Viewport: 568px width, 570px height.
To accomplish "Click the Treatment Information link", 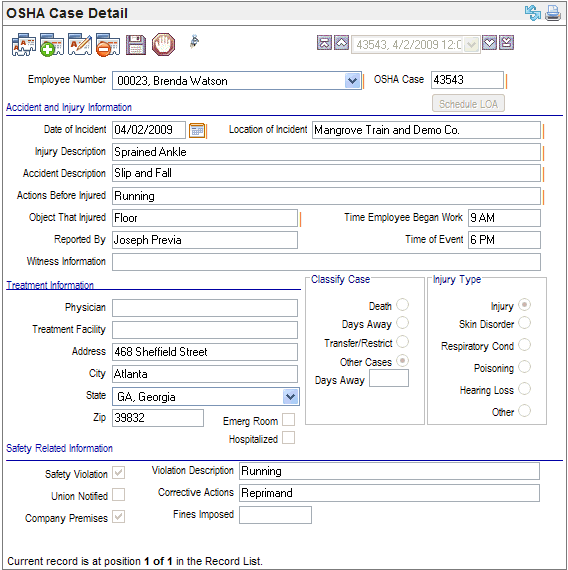I will click(50, 285).
